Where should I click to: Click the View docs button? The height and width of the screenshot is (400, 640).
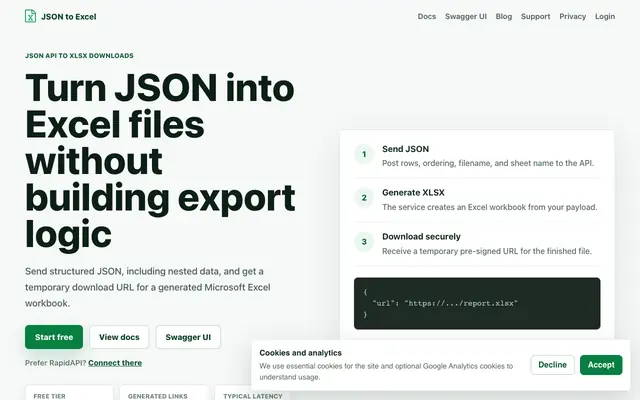(119, 337)
